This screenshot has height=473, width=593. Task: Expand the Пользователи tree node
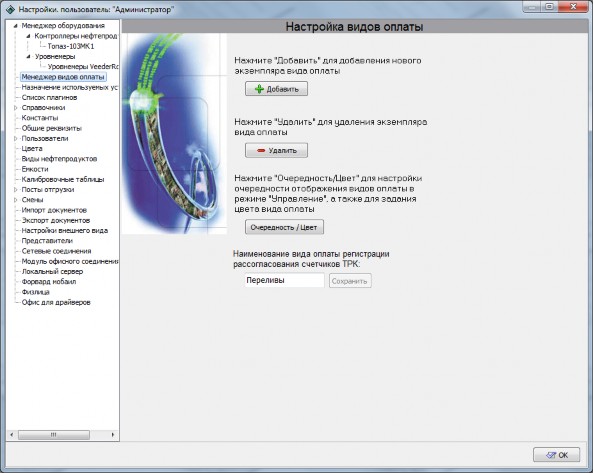click(x=16, y=138)
